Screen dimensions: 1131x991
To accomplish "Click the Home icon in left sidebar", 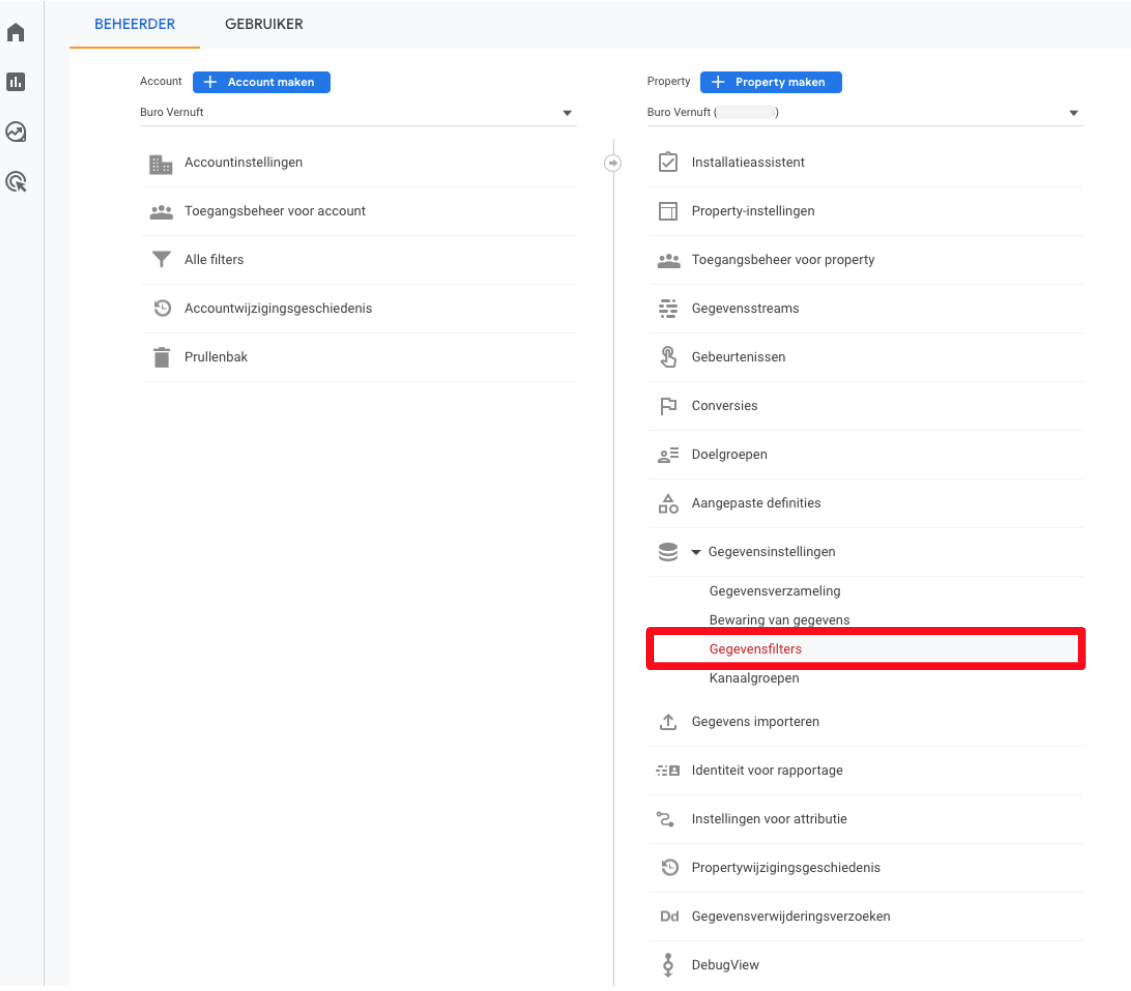I will tap(15, 32).
